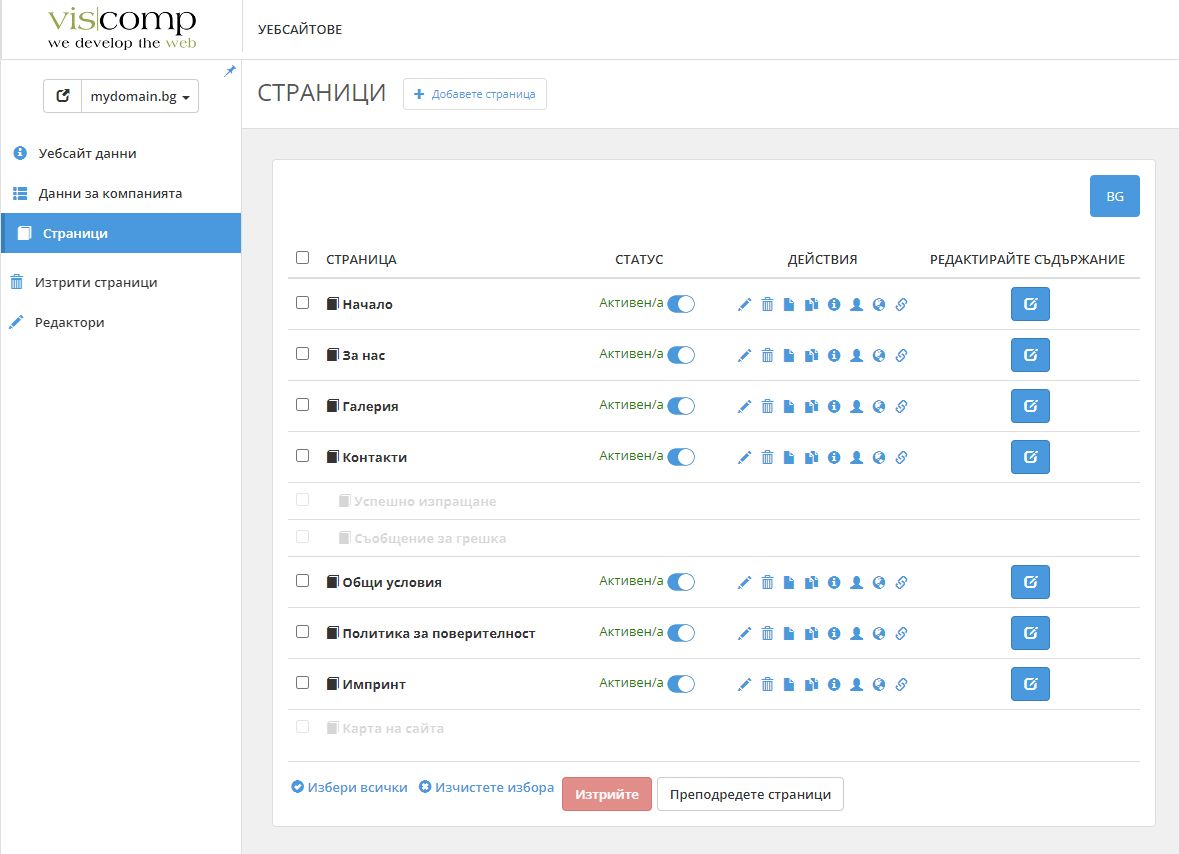This screenshot has height=854, width=1179.
Task: Toggle the active status switch for Начало
Action: point(681,304)
